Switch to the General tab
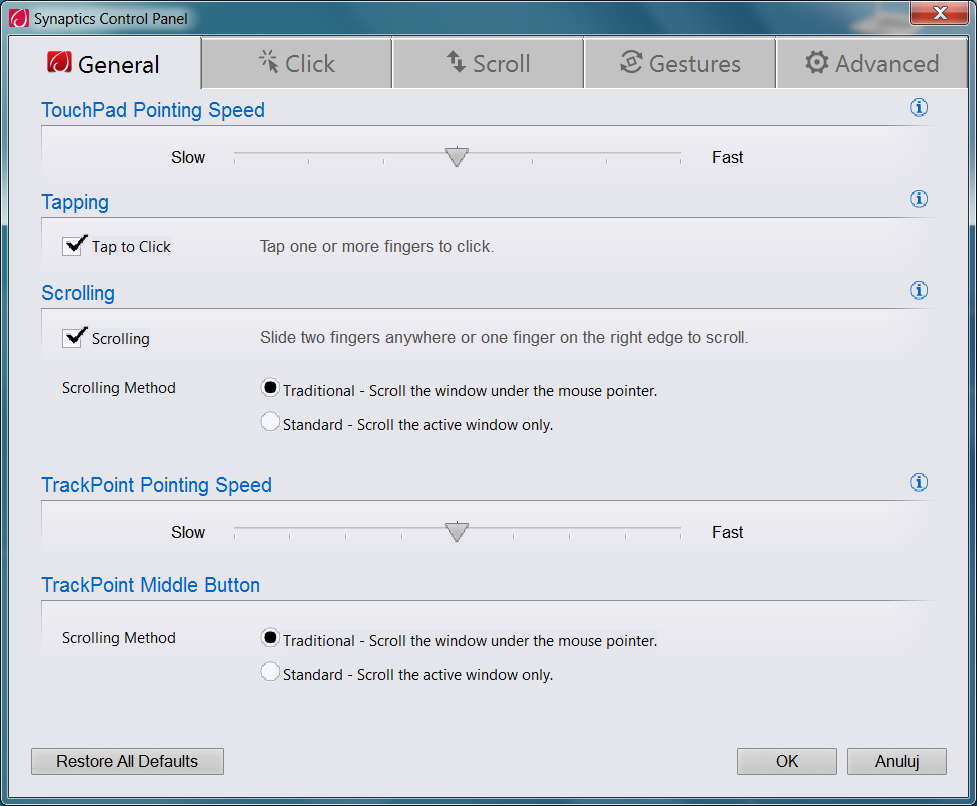The width and height of the screenshot is (977, 806). click(103, 64)
